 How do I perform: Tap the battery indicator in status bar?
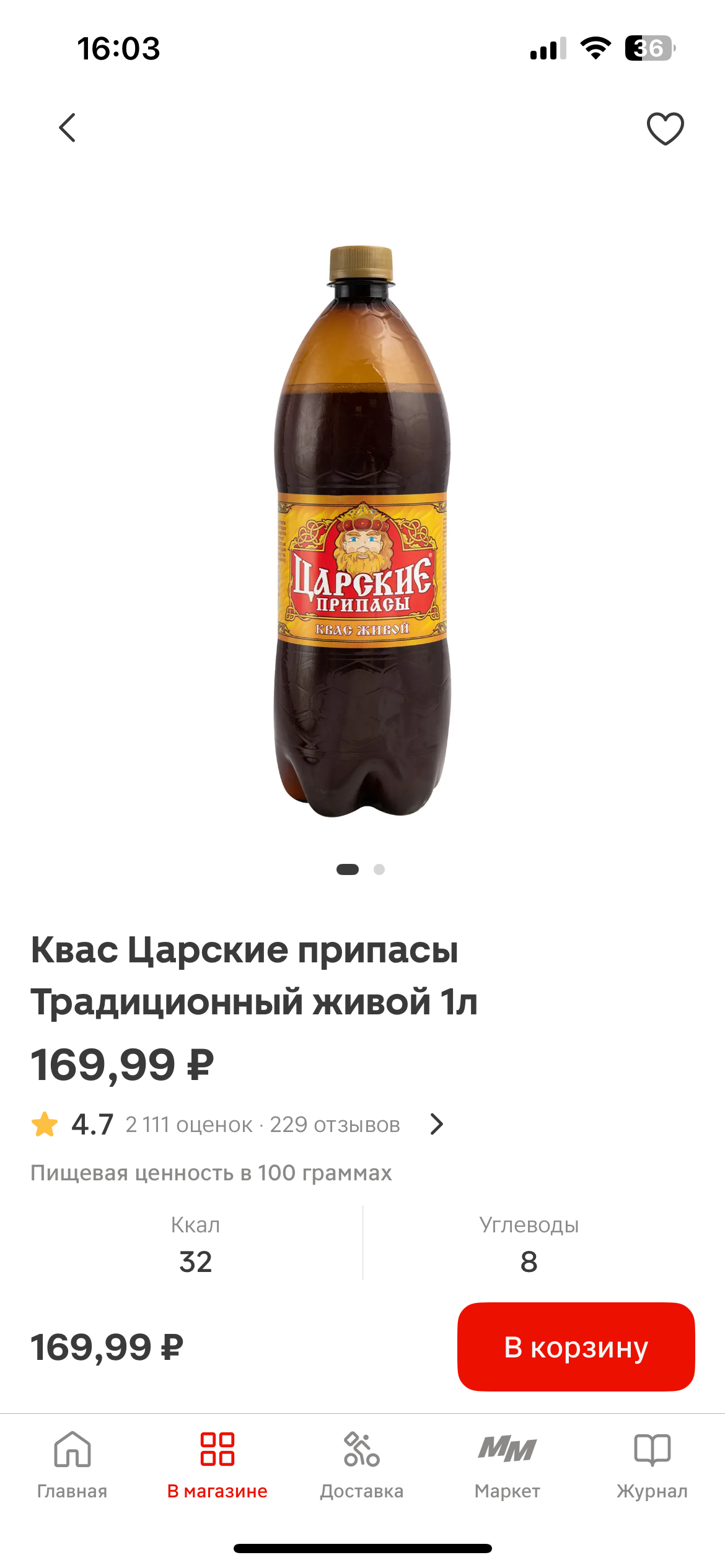pyautogui.click(x=650, y=48)
